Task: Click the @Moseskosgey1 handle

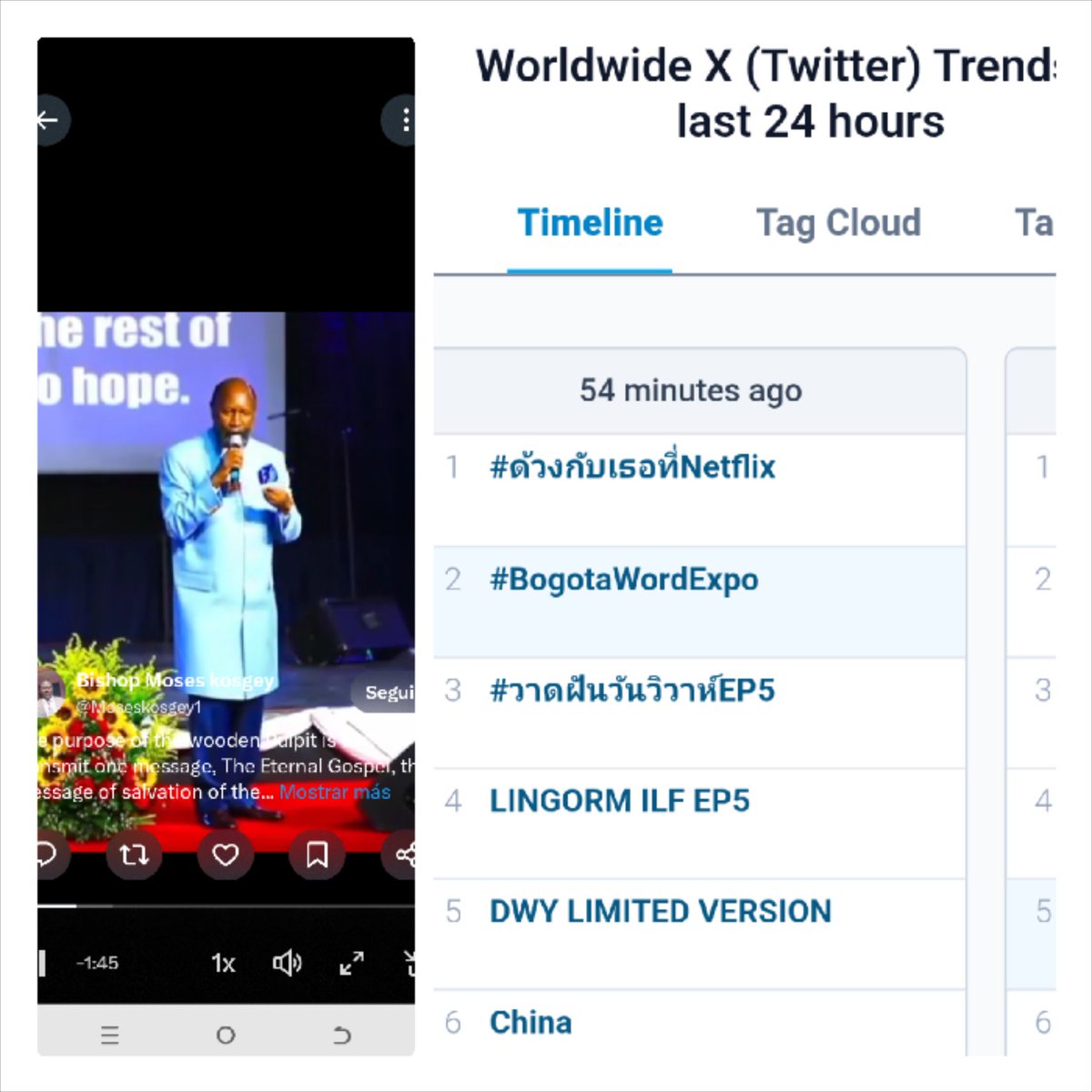Action: click(x=138, y=706)
